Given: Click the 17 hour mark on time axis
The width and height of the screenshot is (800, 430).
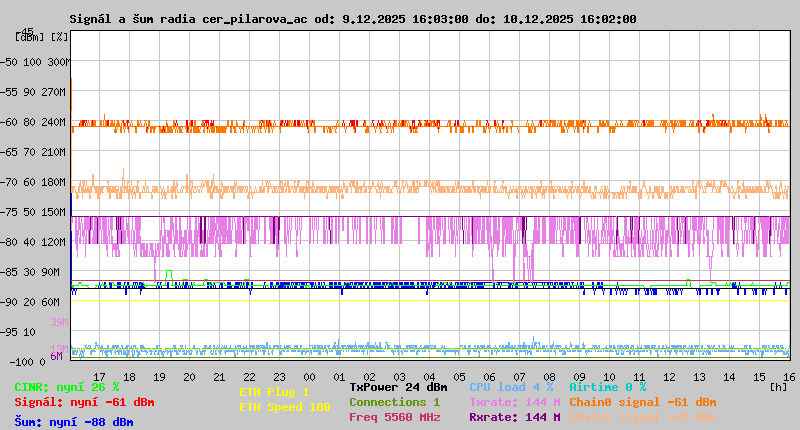Looking at the screenshot, I should tap(99, 376).
